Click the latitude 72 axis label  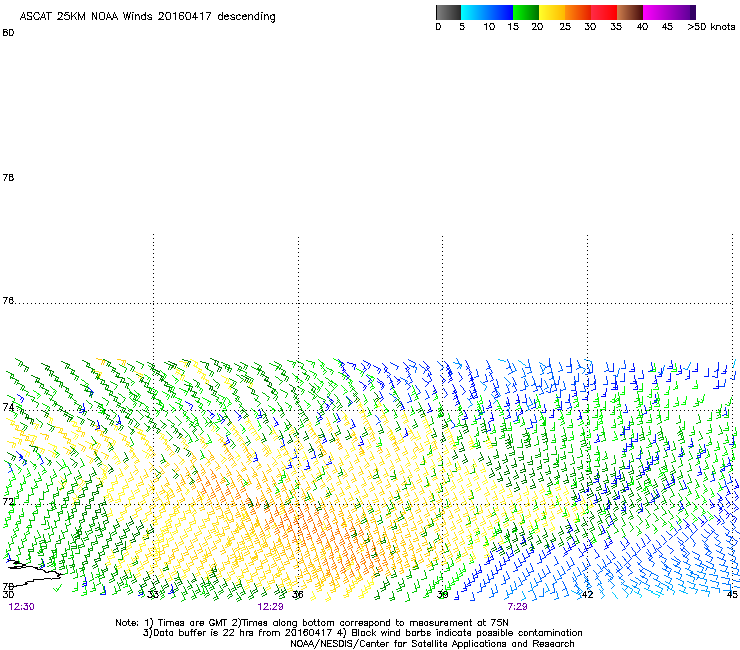(x=8, y=501)
